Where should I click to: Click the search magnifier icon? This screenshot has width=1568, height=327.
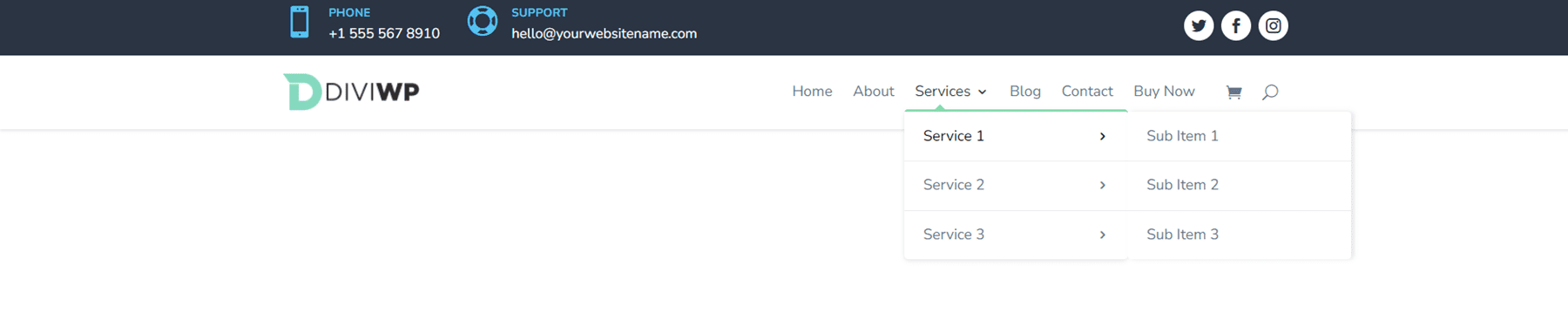(1270, 92)
